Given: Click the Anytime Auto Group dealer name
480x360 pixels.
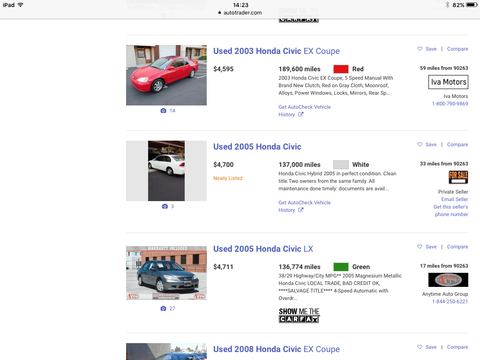Looking at the screenshot, I should (x=445, y=294).
